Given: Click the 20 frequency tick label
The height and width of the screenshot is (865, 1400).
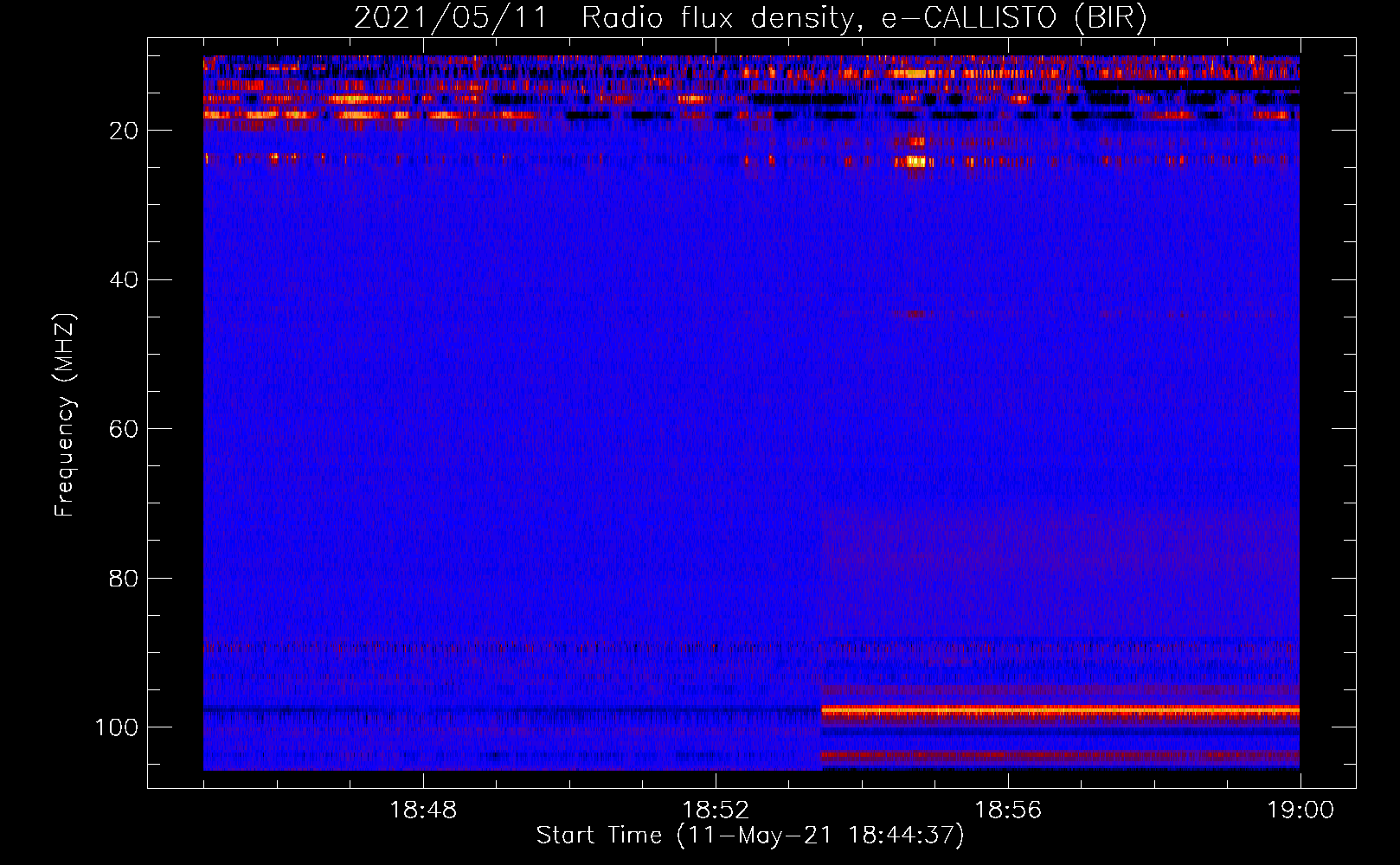Looking at the screenshot, I should (124, 131).
